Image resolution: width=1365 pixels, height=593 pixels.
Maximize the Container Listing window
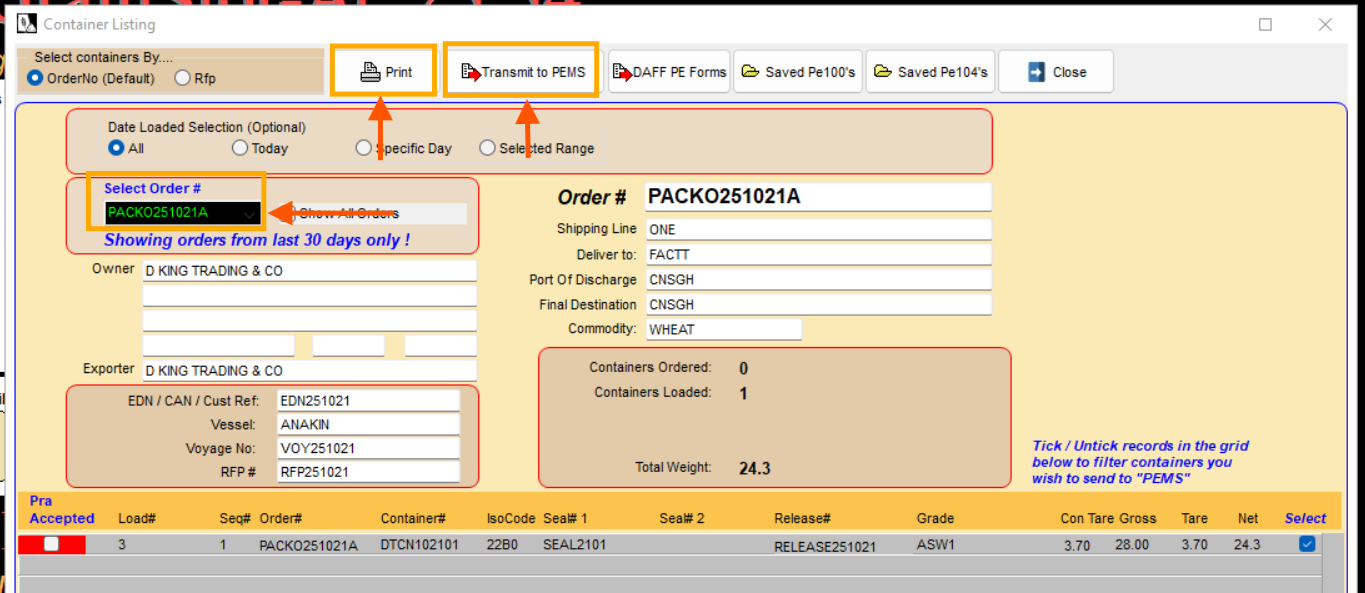pos(1265,24)
